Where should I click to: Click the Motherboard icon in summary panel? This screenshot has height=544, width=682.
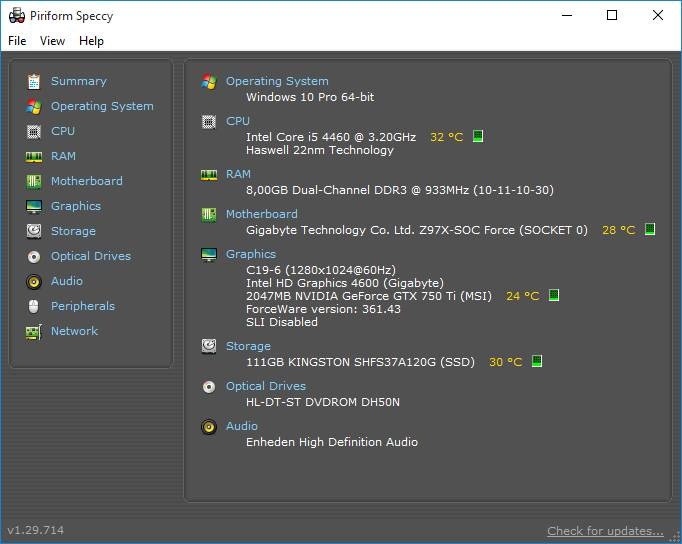pos(209,214)
